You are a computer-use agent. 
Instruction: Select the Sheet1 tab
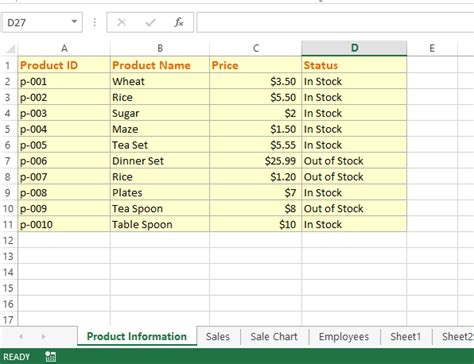[x=405, y=336]
